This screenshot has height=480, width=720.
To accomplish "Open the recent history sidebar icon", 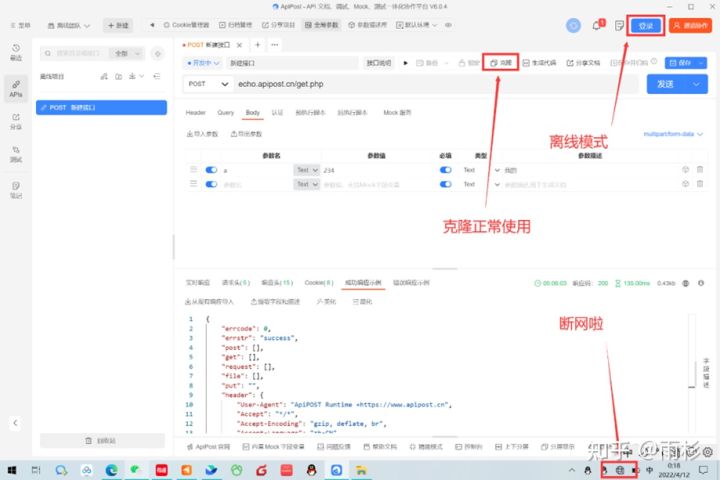I will pos(16,52).
